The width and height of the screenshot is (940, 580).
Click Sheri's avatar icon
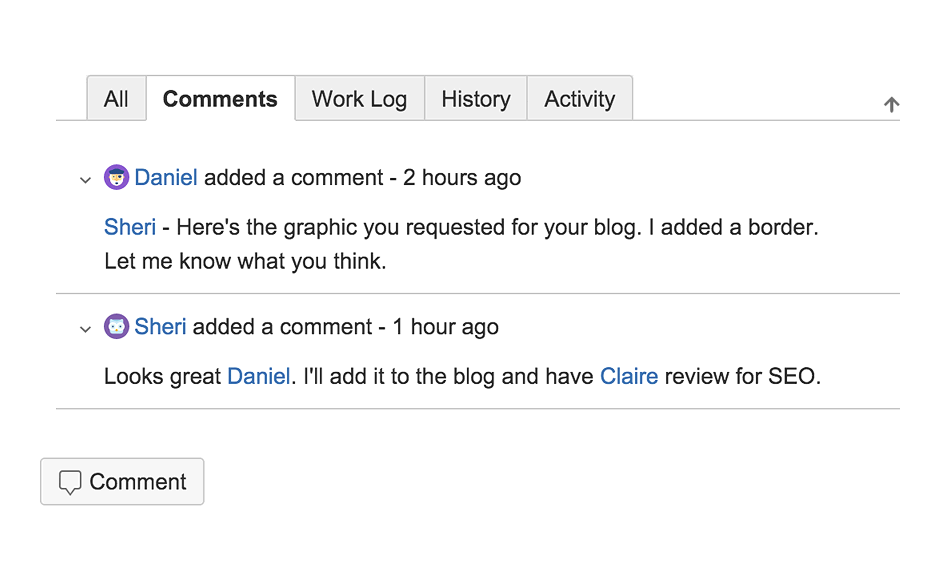(x=117, y=326)
